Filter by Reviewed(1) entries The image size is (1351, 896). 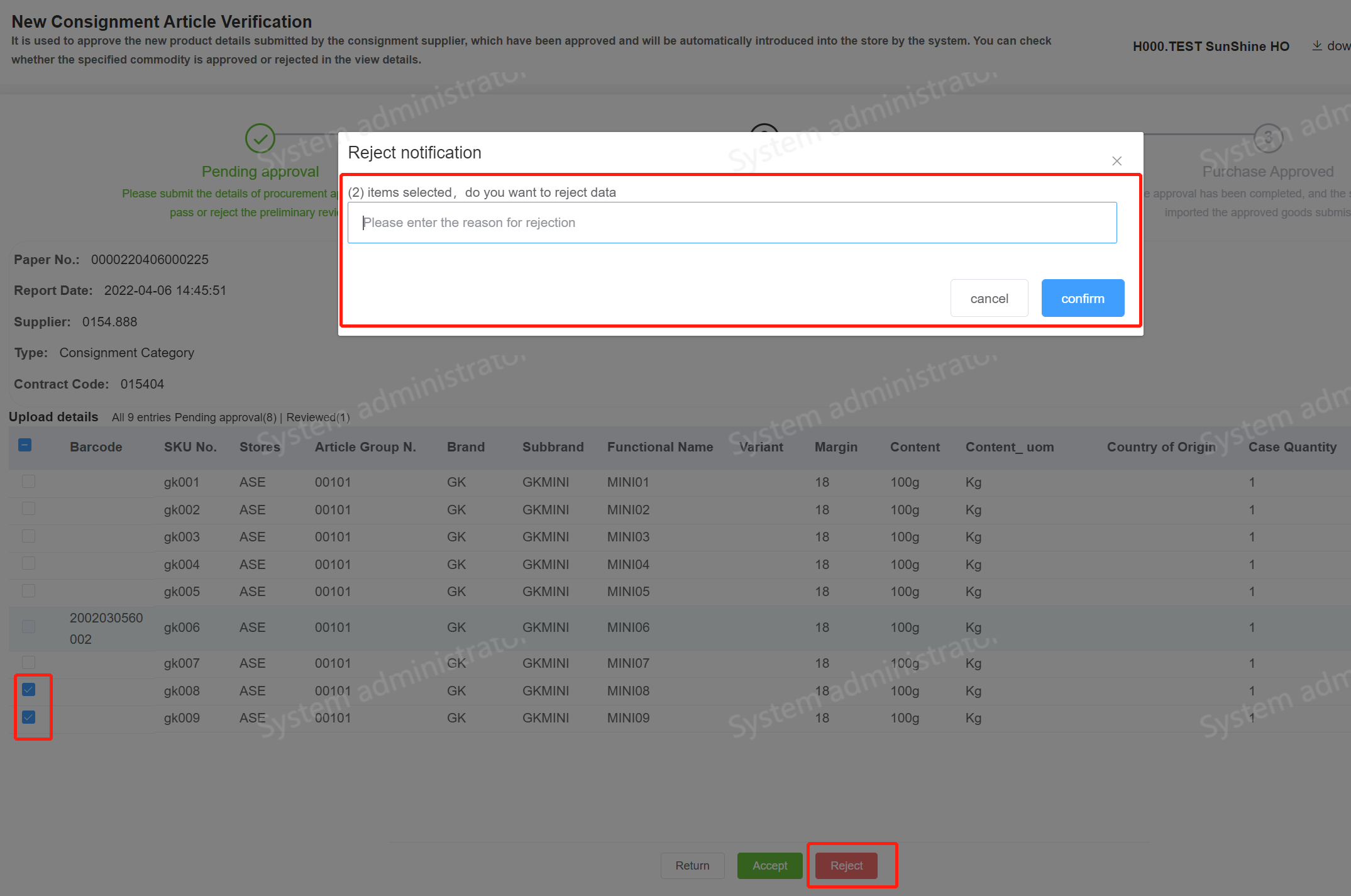317,418
